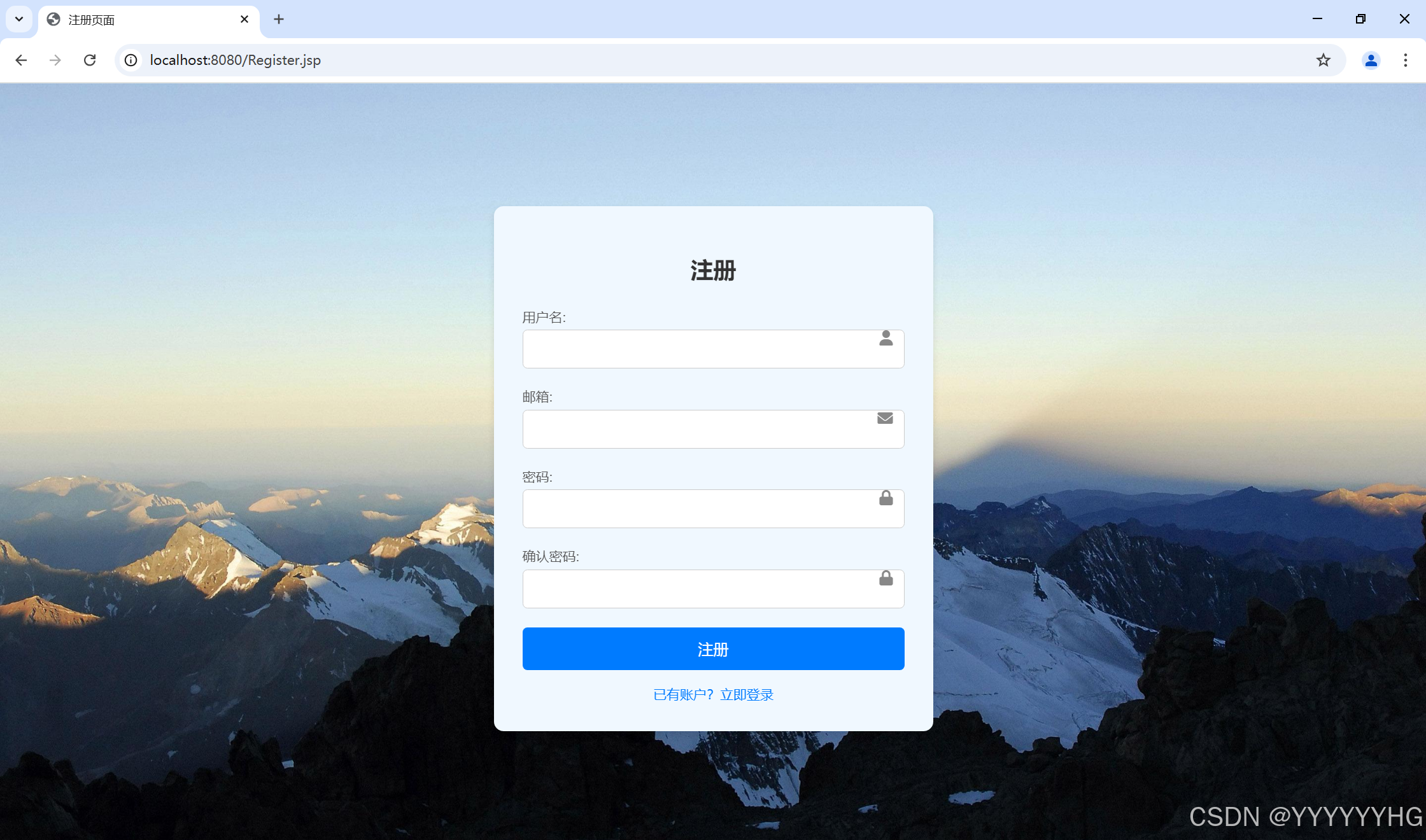Image resolution: width=1426 pixels, height=840 pixels.
Task: Open a new browser tab
Action: pyautogui.click(x=278, y=19)
